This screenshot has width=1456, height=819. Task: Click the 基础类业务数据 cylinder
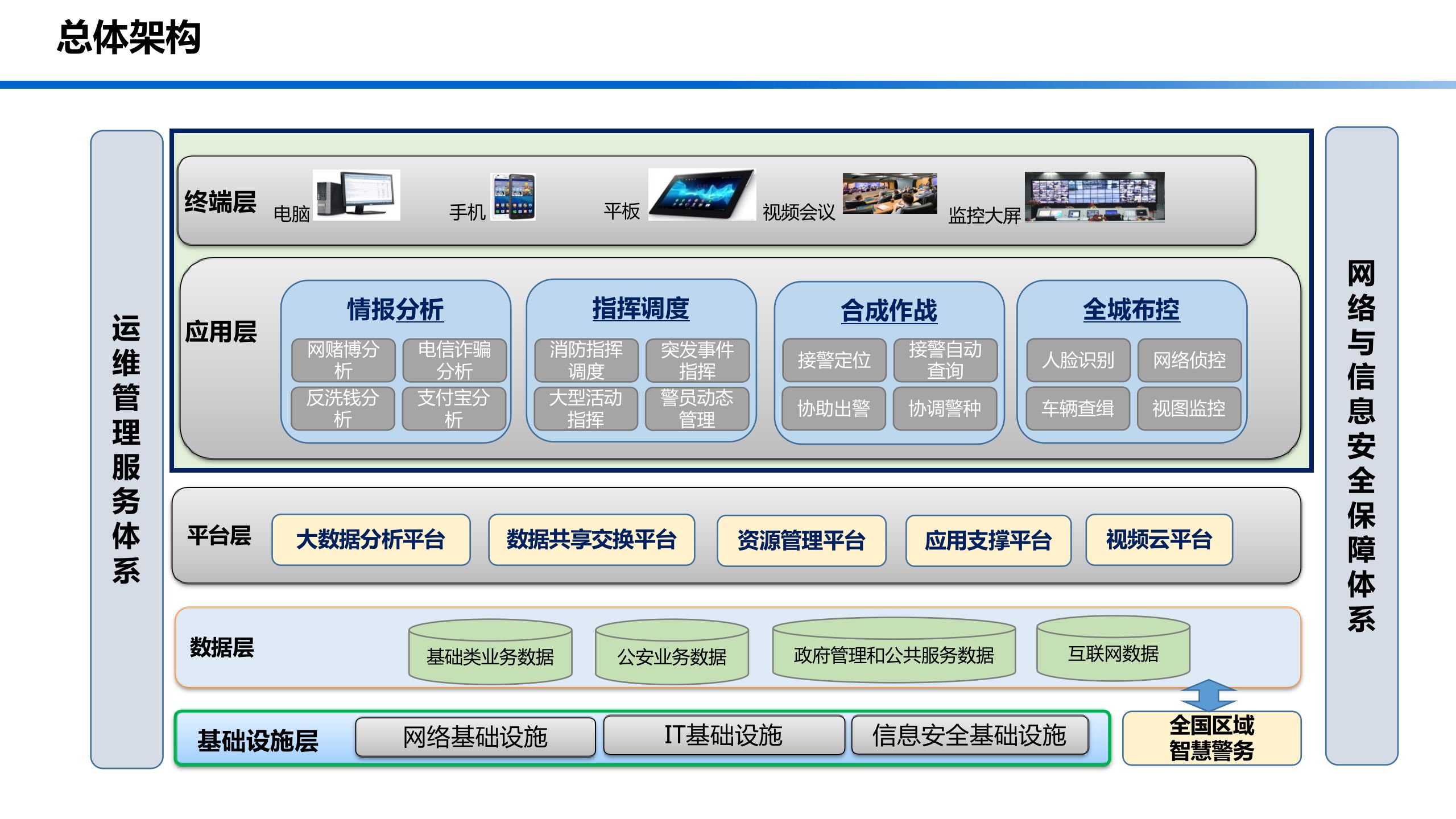click(490, 652)
